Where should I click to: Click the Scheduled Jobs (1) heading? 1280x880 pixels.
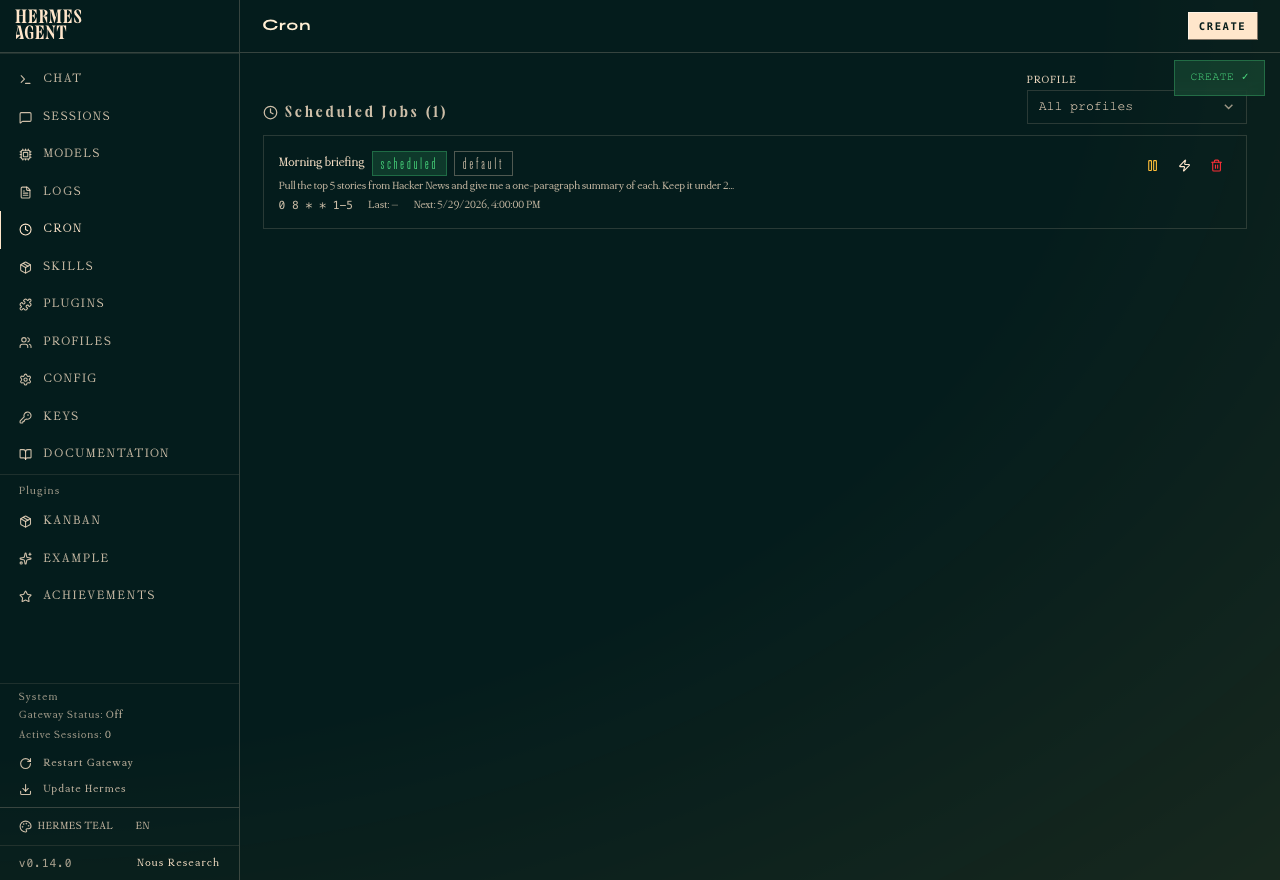point(365,112)
